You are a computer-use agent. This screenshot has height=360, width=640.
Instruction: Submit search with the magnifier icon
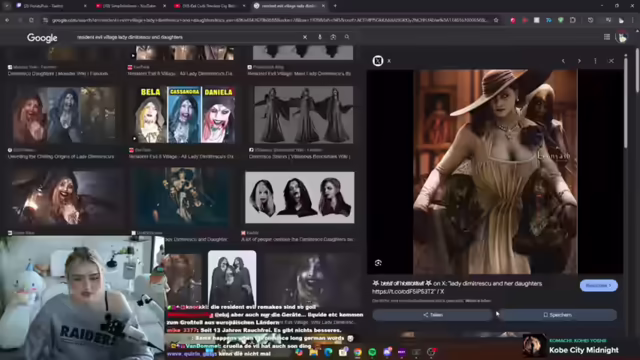click(347, 37)
